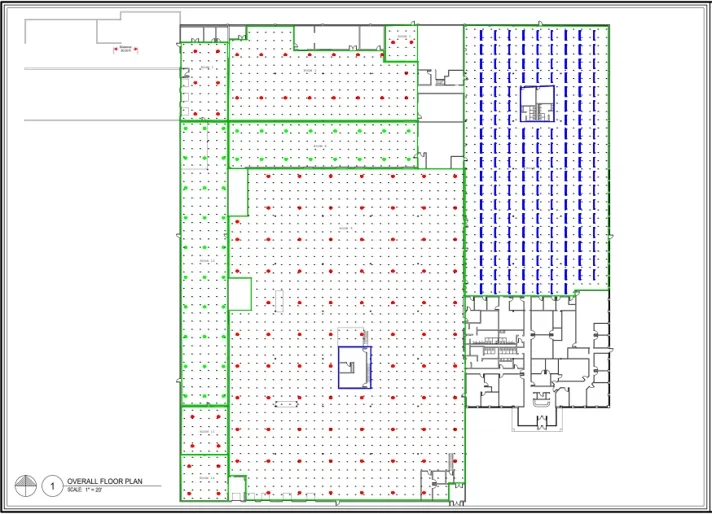Select the OVERALL FLOOR PLAN title text
The width and height of the screenshot is (712, 514).
[104, 481]
